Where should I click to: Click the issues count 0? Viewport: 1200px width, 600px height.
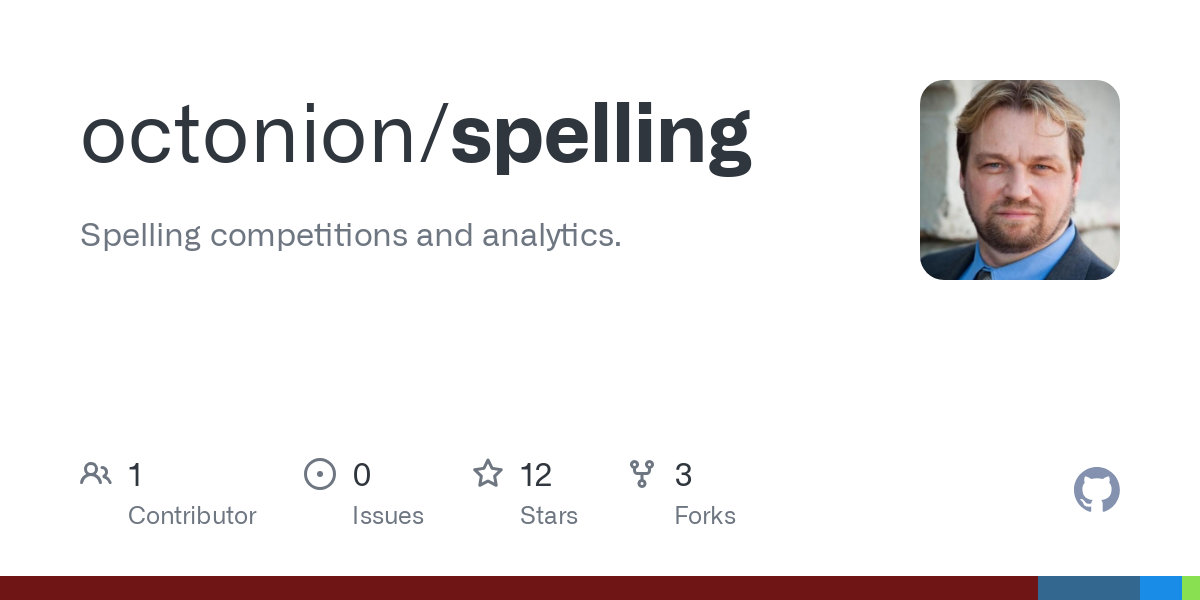[362, 475]
